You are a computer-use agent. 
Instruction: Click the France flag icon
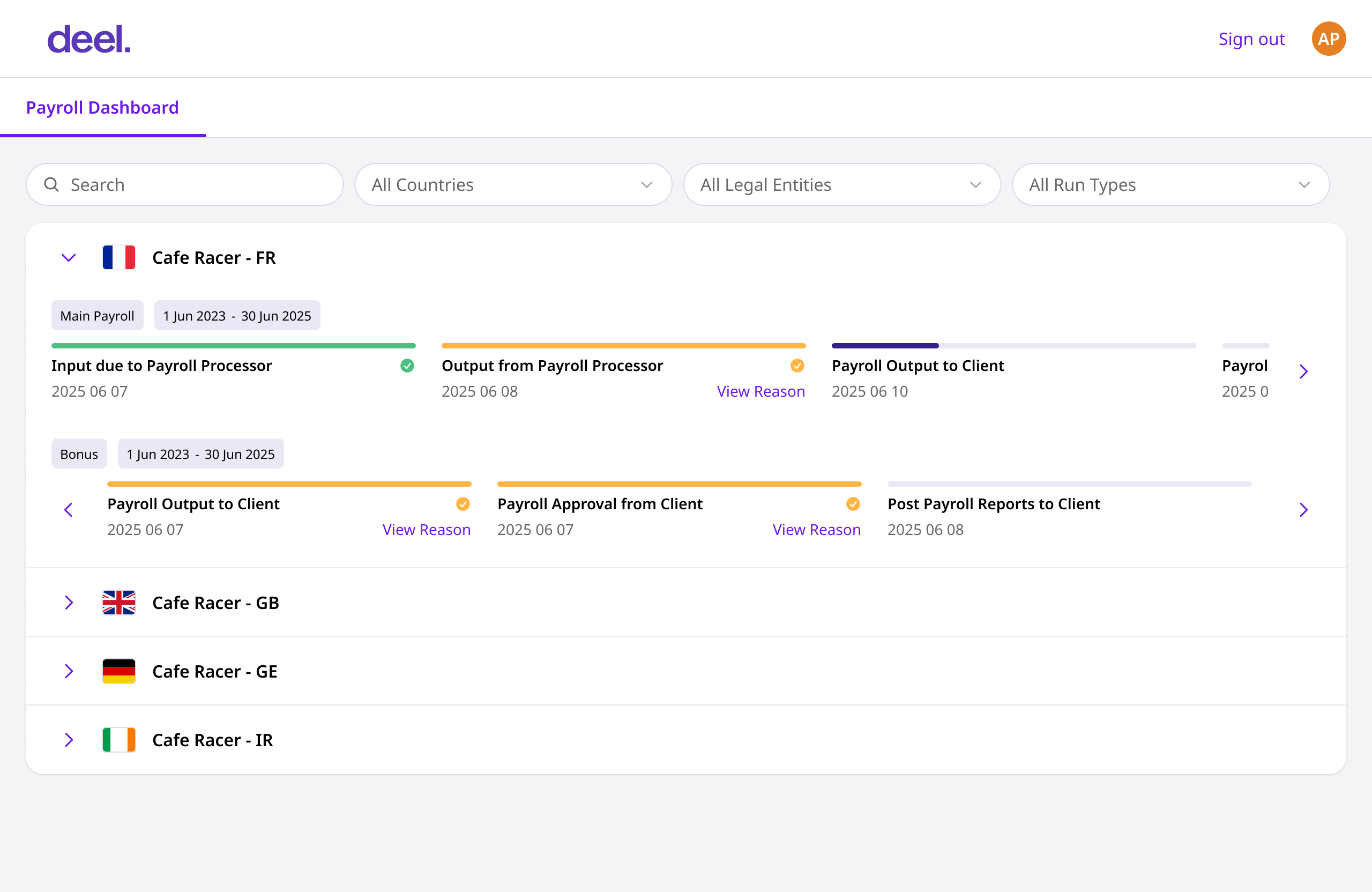(x=119, y=257)
